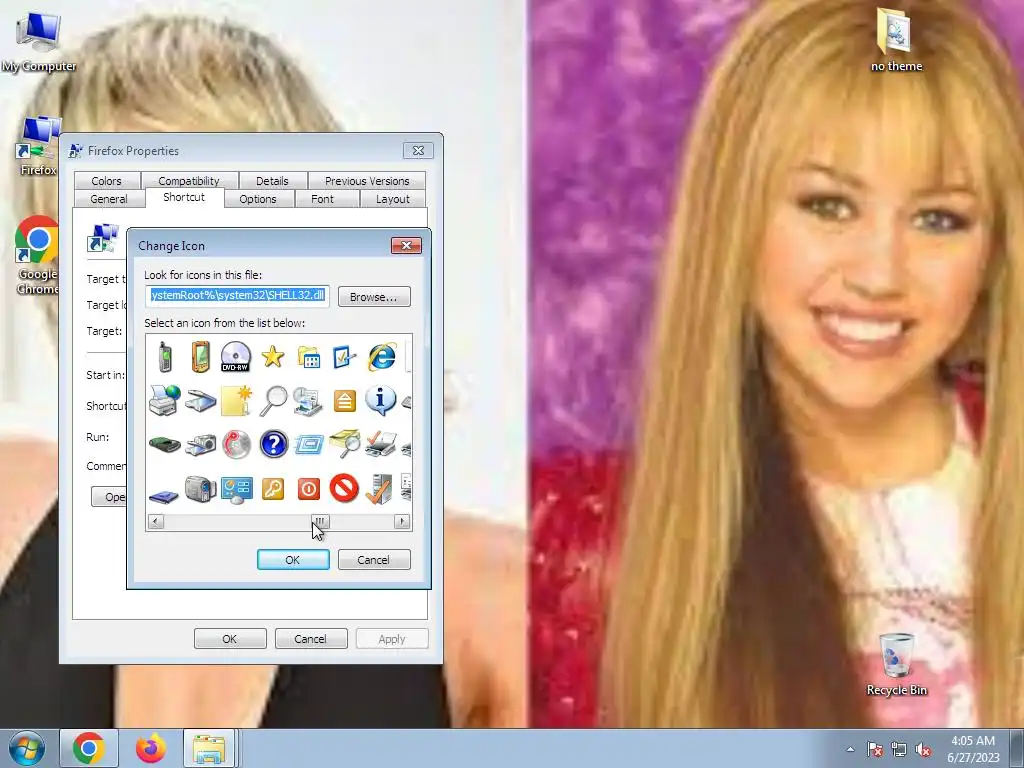Select the folder with calendar grid icon
The height and width of the screenshot is (768, 1024).
point(308,357)
